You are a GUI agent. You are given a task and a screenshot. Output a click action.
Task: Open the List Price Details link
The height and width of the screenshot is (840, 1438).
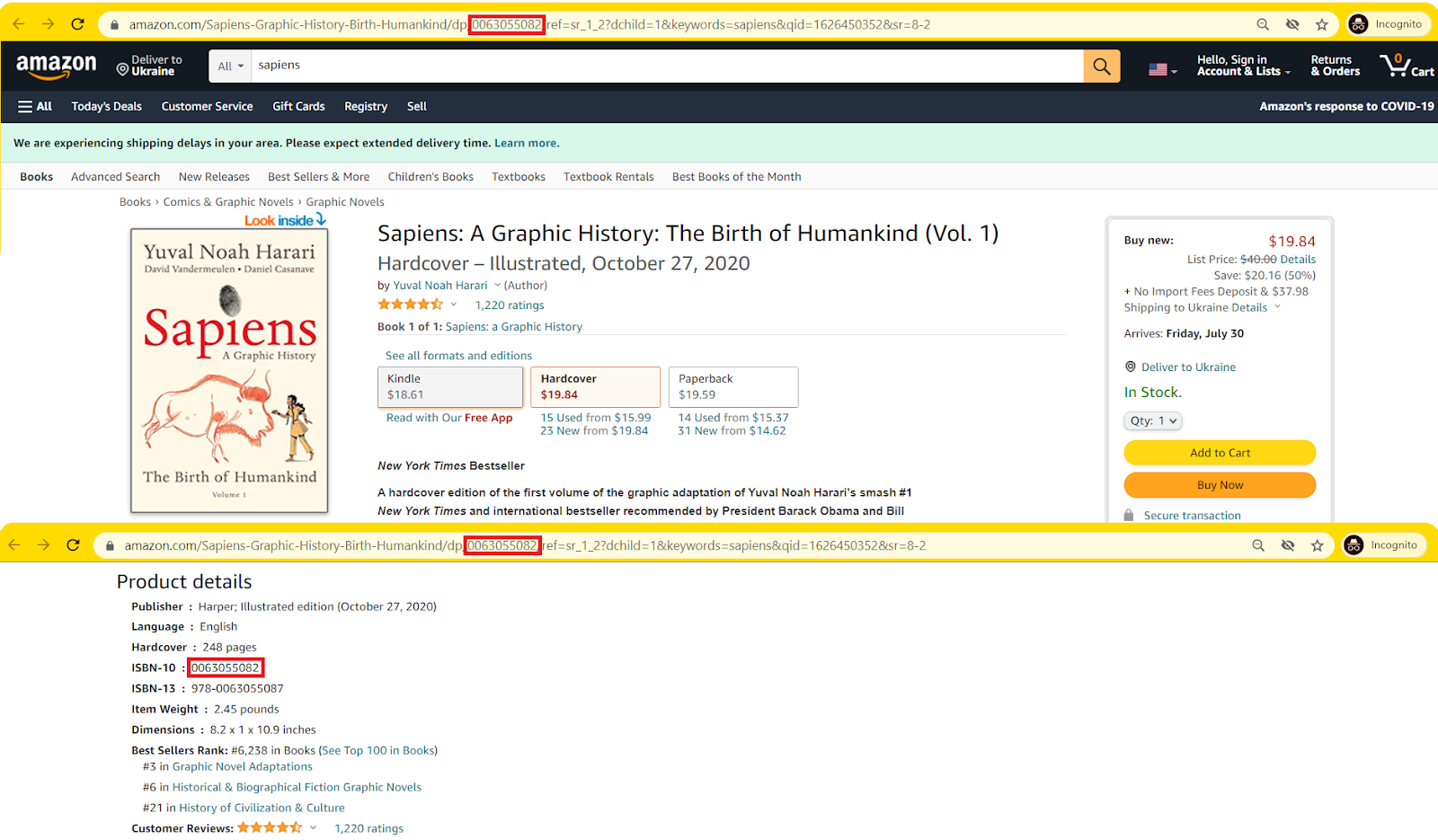click(x=1298, y=260)
